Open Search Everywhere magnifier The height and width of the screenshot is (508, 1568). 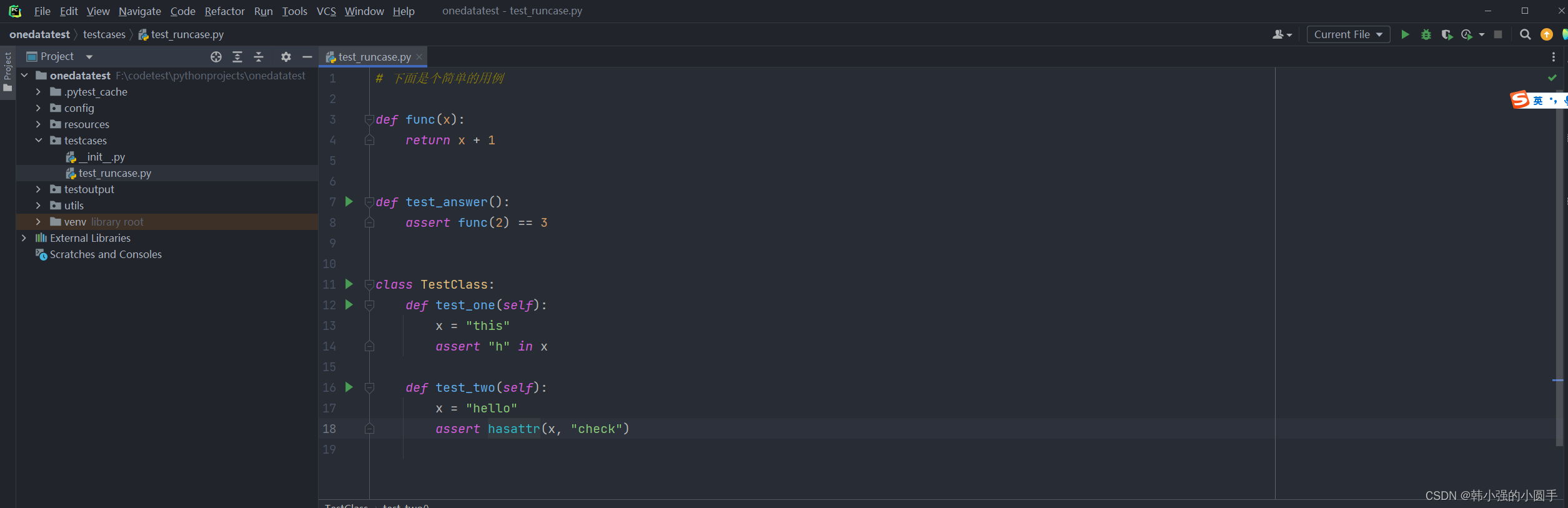[1526, 34]
